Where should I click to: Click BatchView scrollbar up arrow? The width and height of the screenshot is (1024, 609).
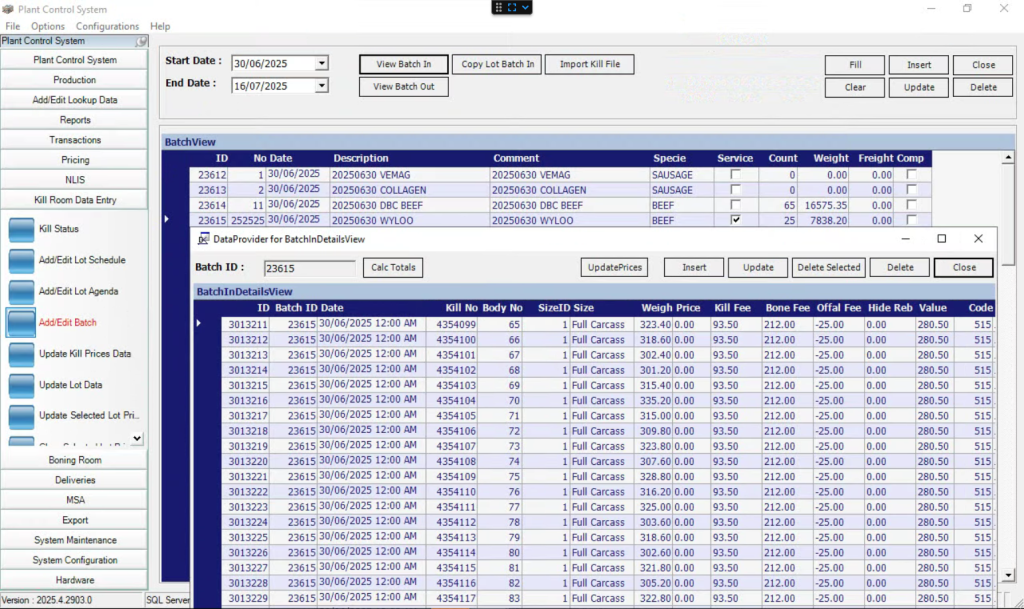[1008, 157]
